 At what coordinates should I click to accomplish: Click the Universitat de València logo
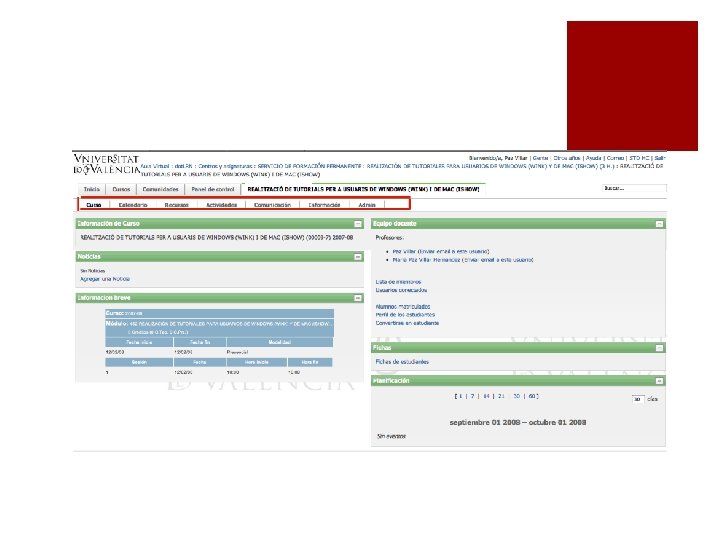[x=106, y=164]
